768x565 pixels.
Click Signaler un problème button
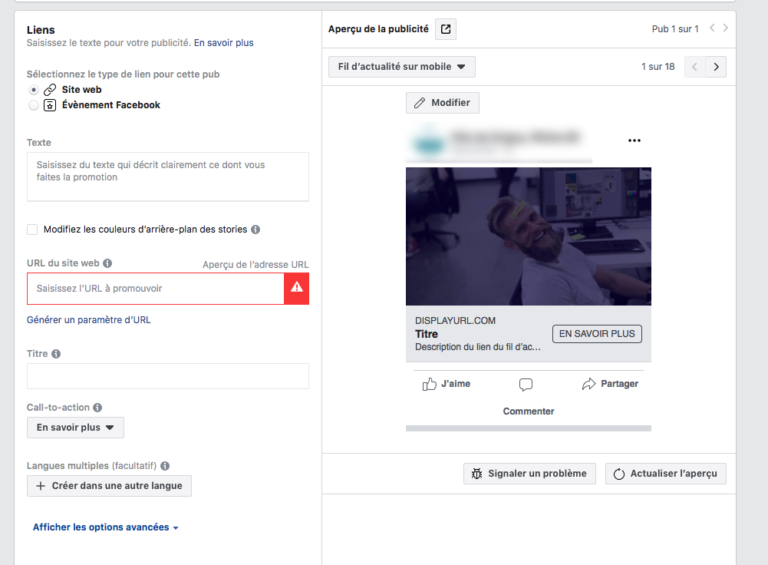point(529,473)
